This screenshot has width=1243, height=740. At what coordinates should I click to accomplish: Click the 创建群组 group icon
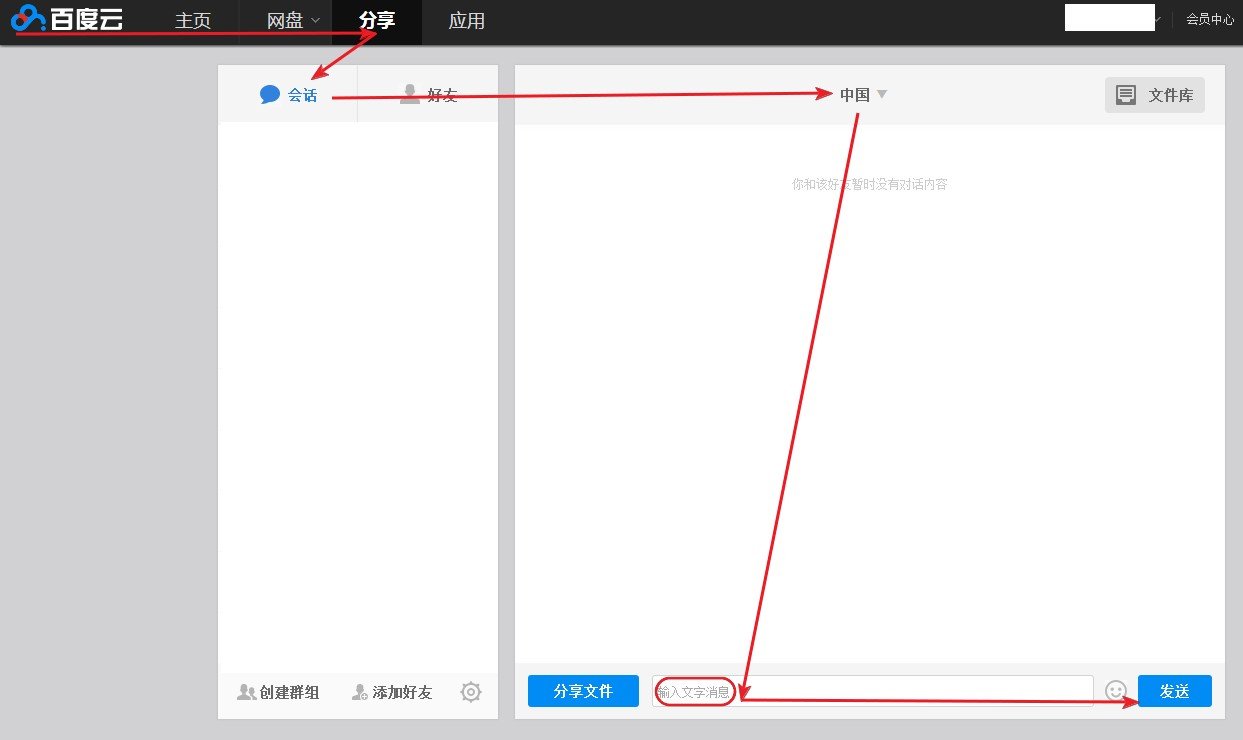(x=246, y=691)
